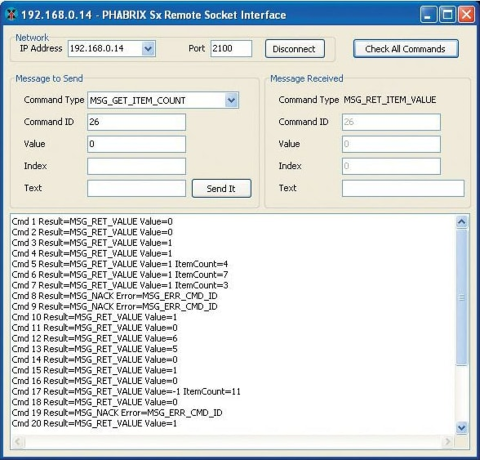Click the PHABRIX app icon in title bar
Image resolution: width=480 pixels, height=460 pixels.
click(12, 15)
